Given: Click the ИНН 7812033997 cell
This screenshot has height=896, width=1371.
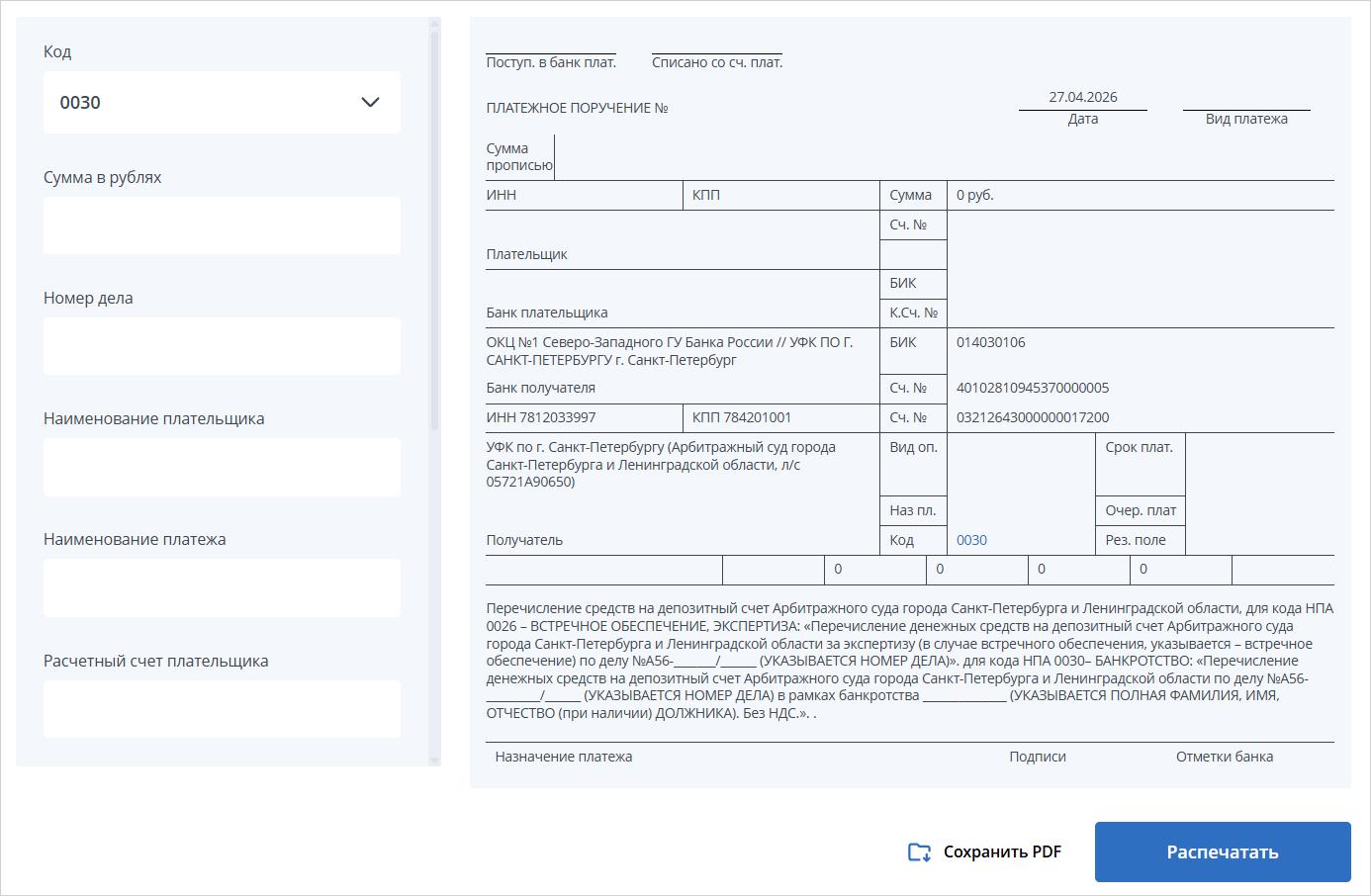Looking at the screenshot, I should 541,417.
